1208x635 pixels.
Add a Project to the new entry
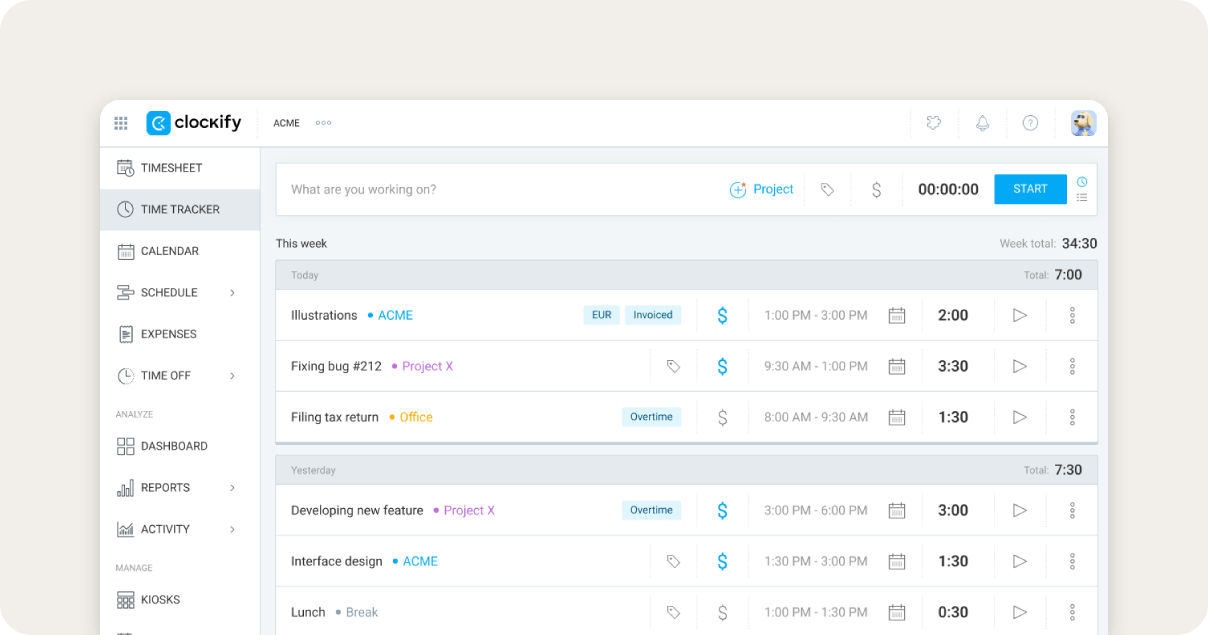pyautogui.click(x=761, y=189)
